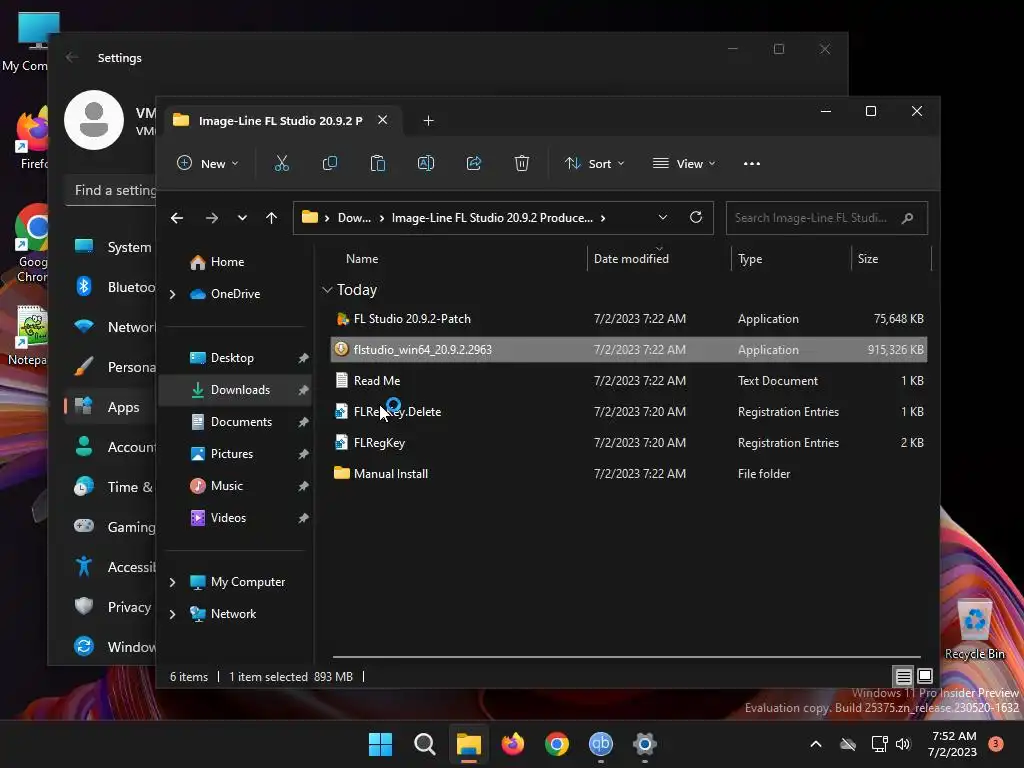This screenshot has height=768, width=1024.
Task: Select the Manual Install folder
Action: point(629,473)
